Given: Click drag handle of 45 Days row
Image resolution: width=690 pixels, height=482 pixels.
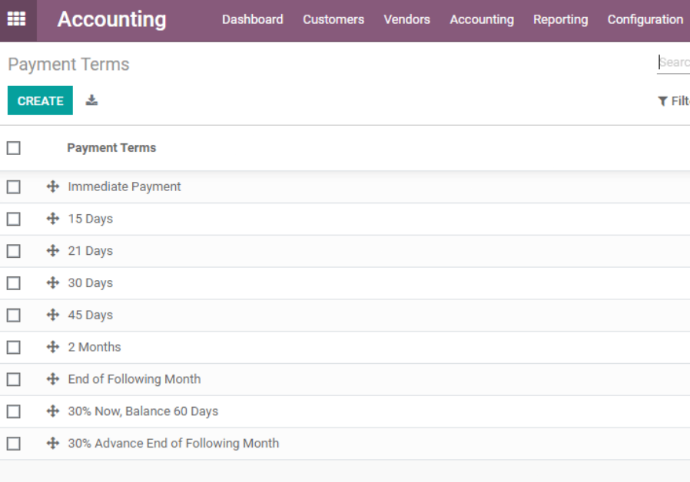Looking at the screenshot, I should (x=53, y=315).
